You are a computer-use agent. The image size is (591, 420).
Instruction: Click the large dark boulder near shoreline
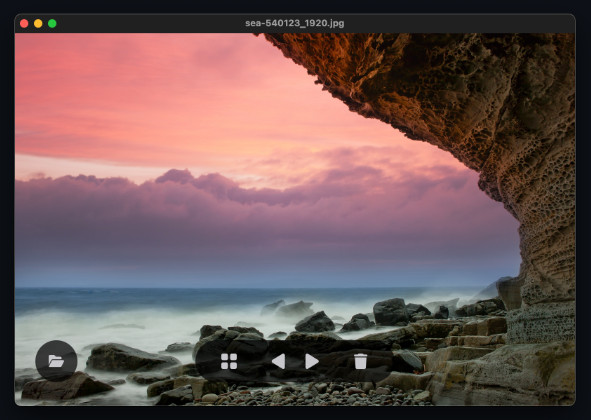coord(391,311)
